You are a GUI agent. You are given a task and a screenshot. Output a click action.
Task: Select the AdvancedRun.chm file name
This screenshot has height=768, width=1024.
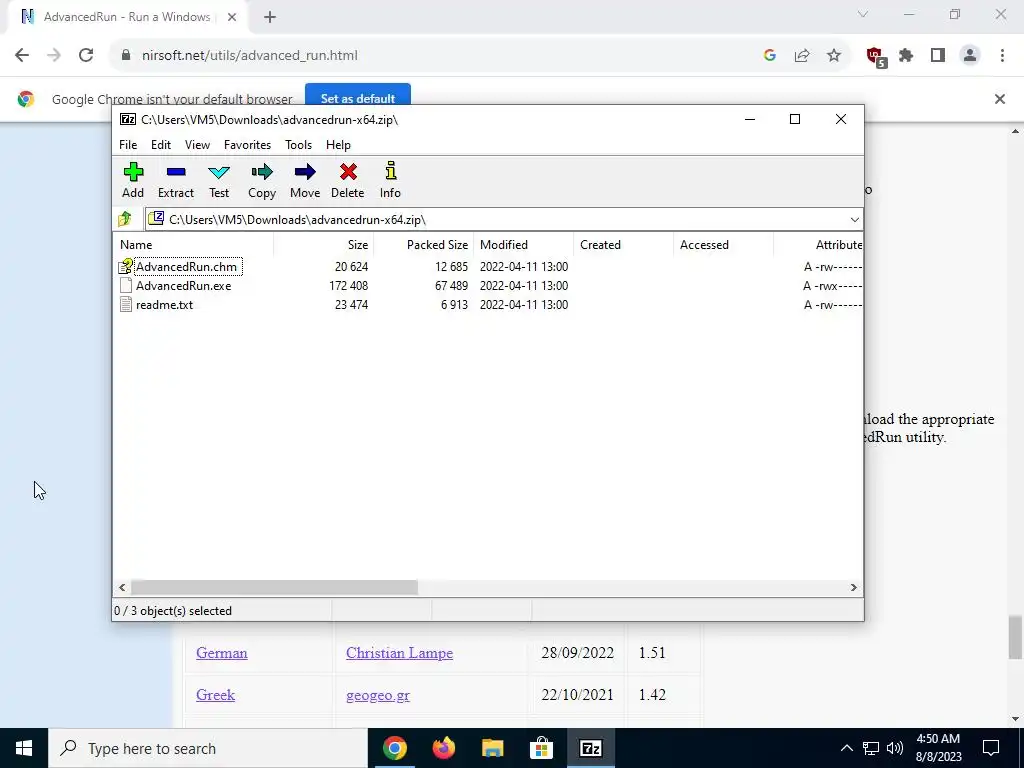(x=187, y=266)
